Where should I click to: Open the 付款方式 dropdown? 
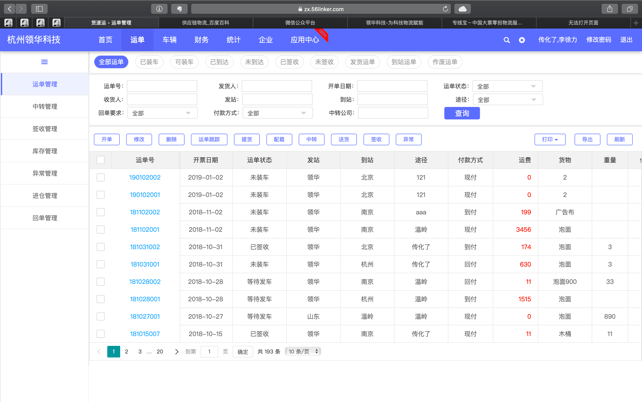(277, 113)
